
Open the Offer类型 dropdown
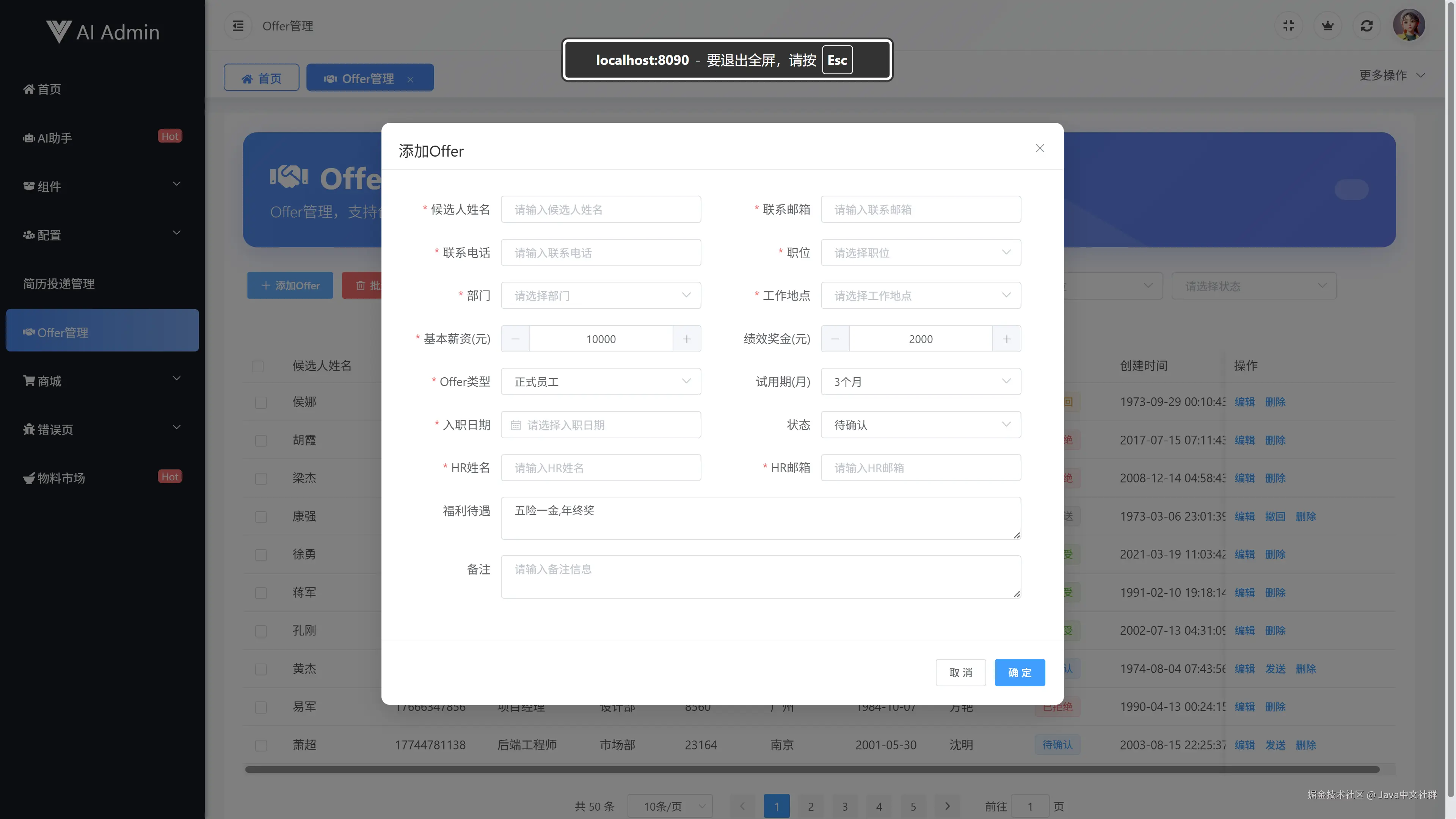600,382
